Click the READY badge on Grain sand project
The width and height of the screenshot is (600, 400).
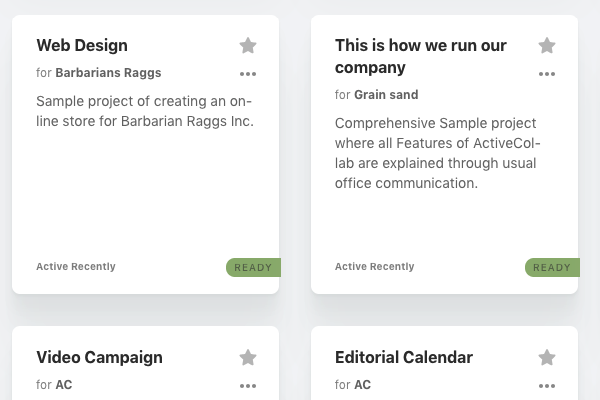(552, 268)
